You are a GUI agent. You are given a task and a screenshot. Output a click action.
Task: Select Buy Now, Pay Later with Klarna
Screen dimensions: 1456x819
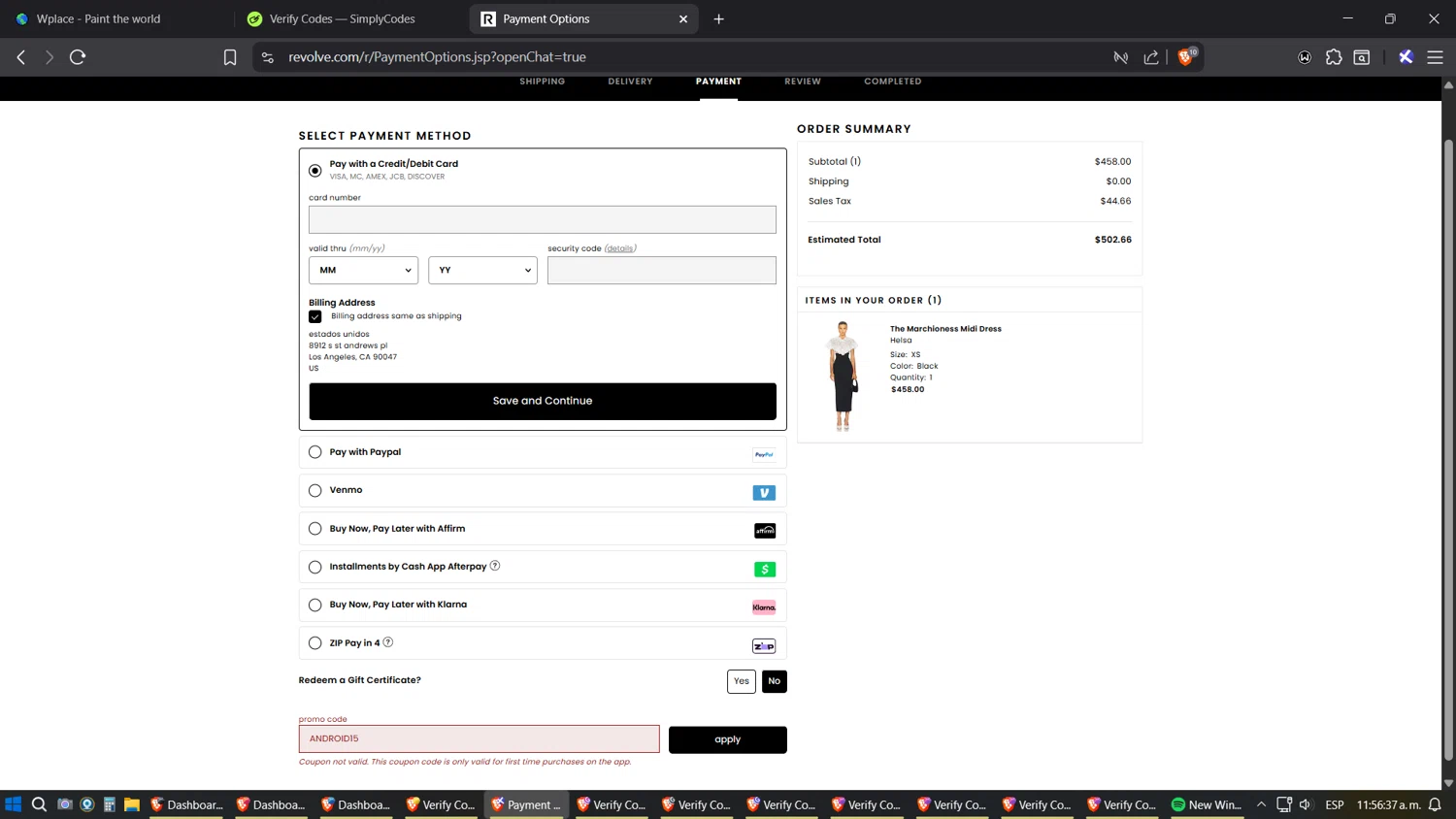tap(315, 606)
